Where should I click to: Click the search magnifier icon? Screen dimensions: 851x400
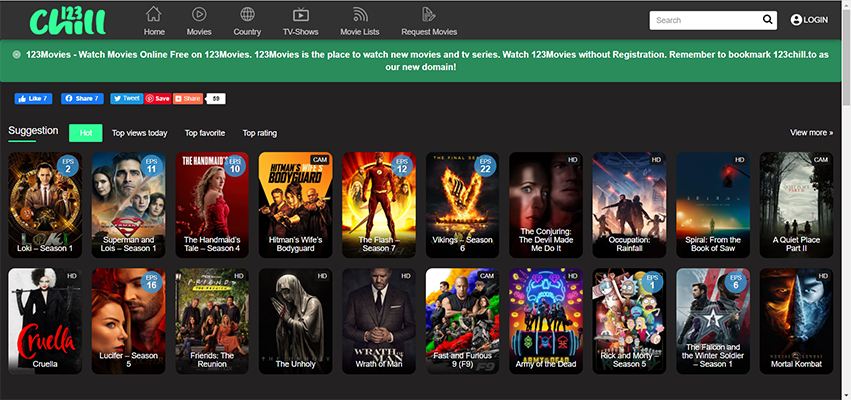click(x=767, y=20)
